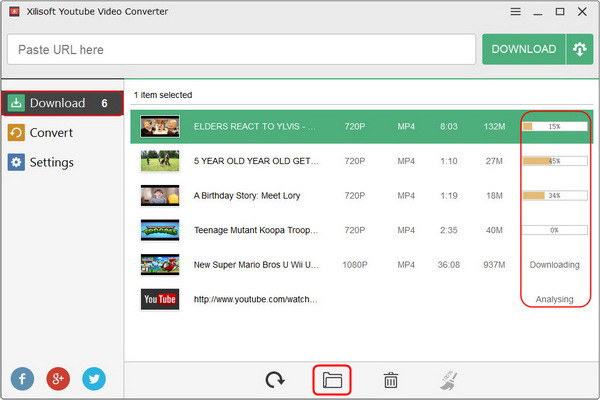The width and height of the screenshot is (600, 400).
Task: Click the Analysing status text
Action: (554, 299)
